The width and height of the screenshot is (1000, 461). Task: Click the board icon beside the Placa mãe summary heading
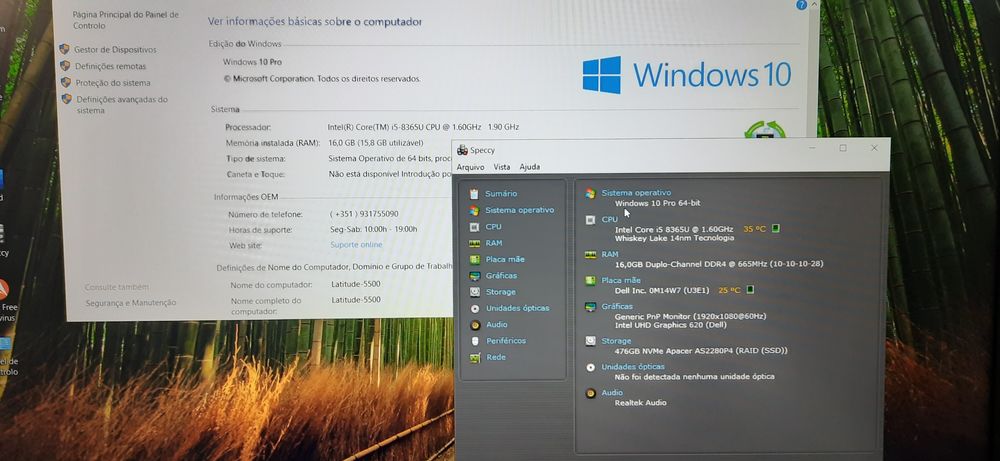click(591, 281)
